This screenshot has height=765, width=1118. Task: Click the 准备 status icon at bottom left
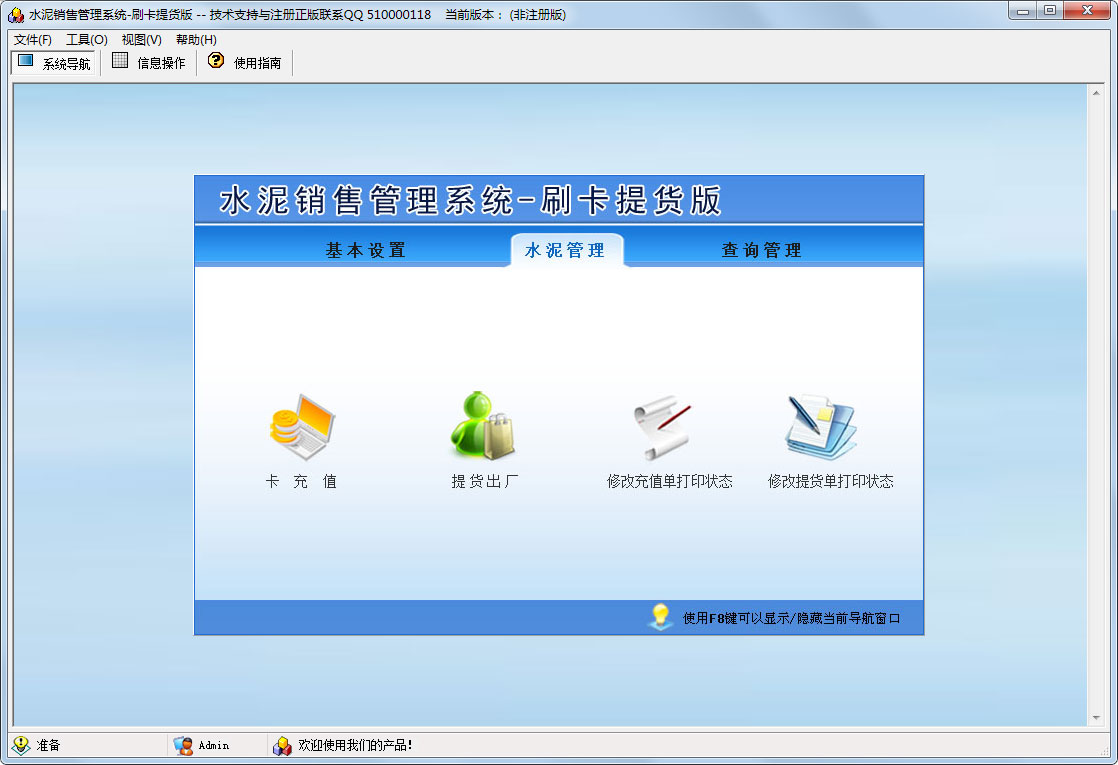(x=21, y=746)
